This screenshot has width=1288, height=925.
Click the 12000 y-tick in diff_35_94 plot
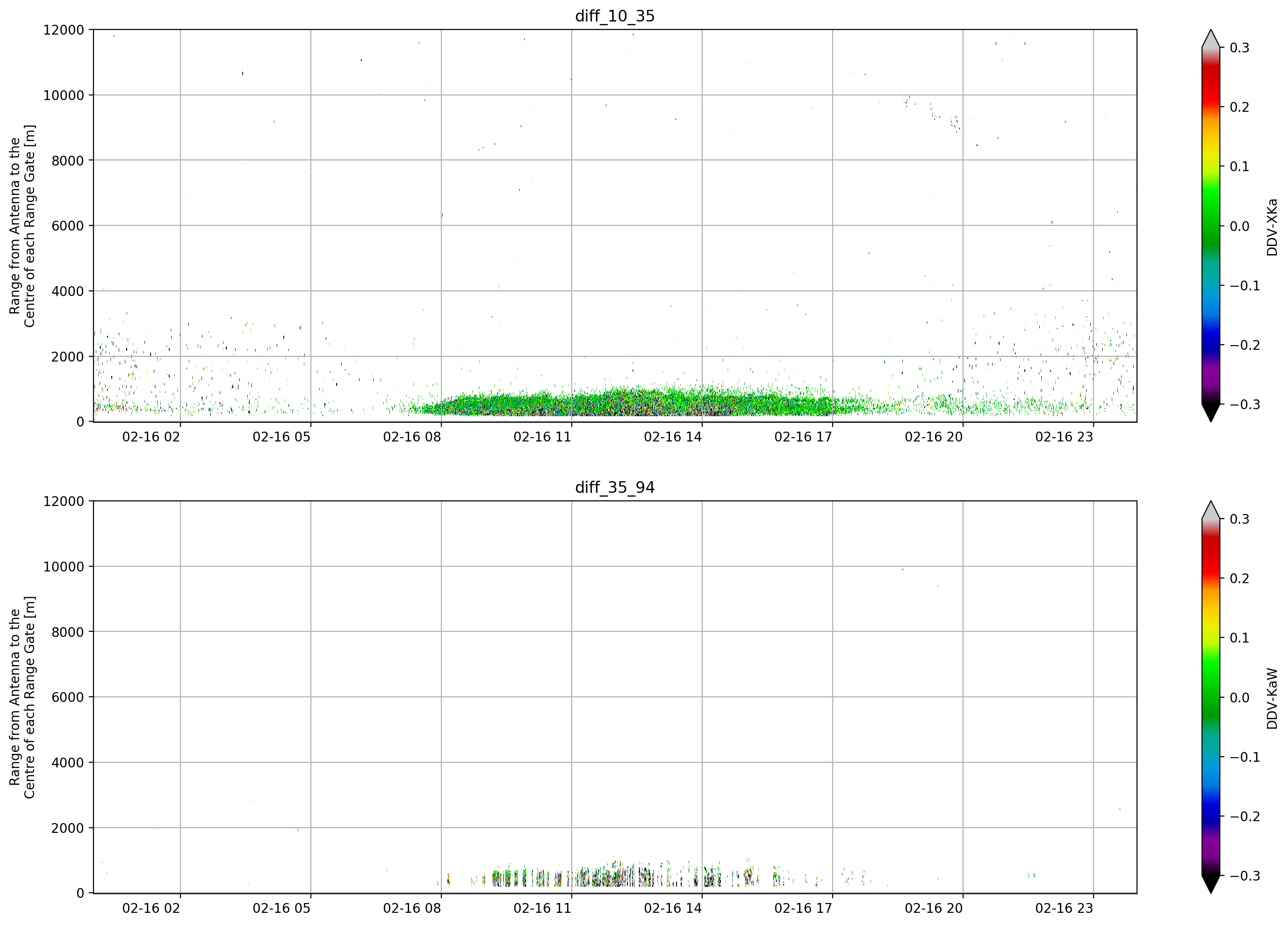[64, 501]
